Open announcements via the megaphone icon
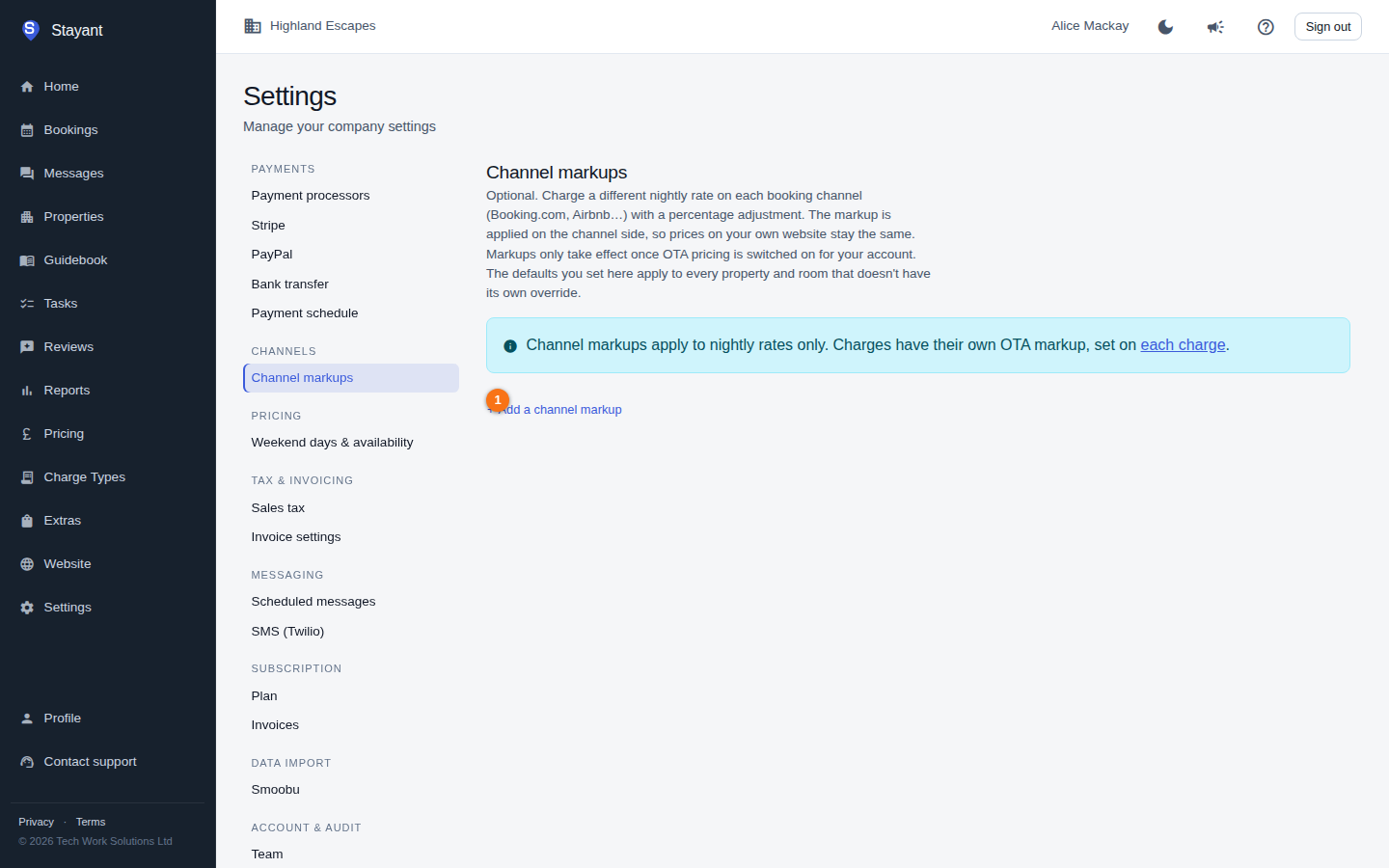The image size is (1389, 868). click(x=1215, y=27)
